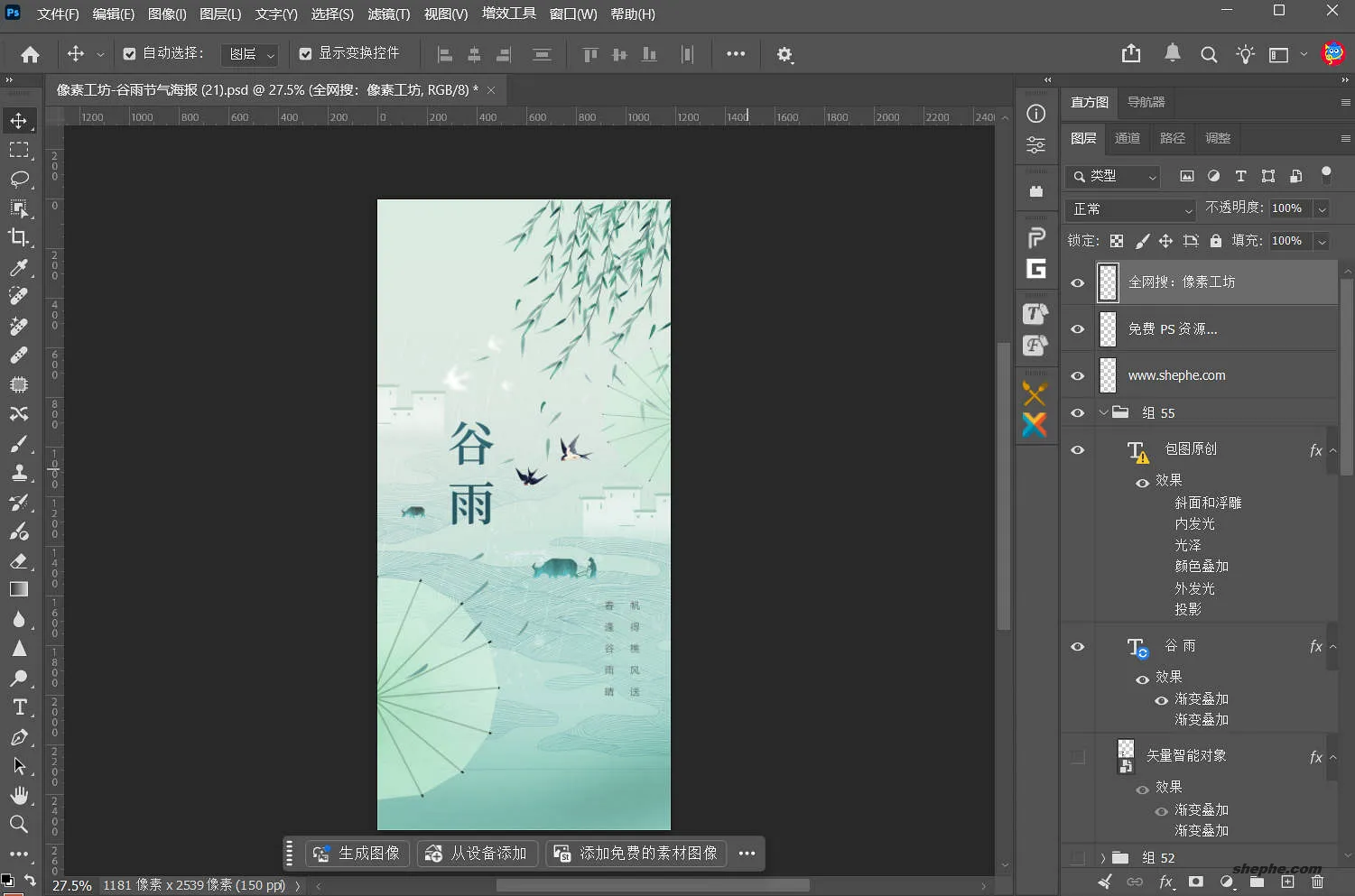Collapse effects of the 包图原创 layer
The image size is (1355, 896).
pyautogui.click(x=1333, y=450)
